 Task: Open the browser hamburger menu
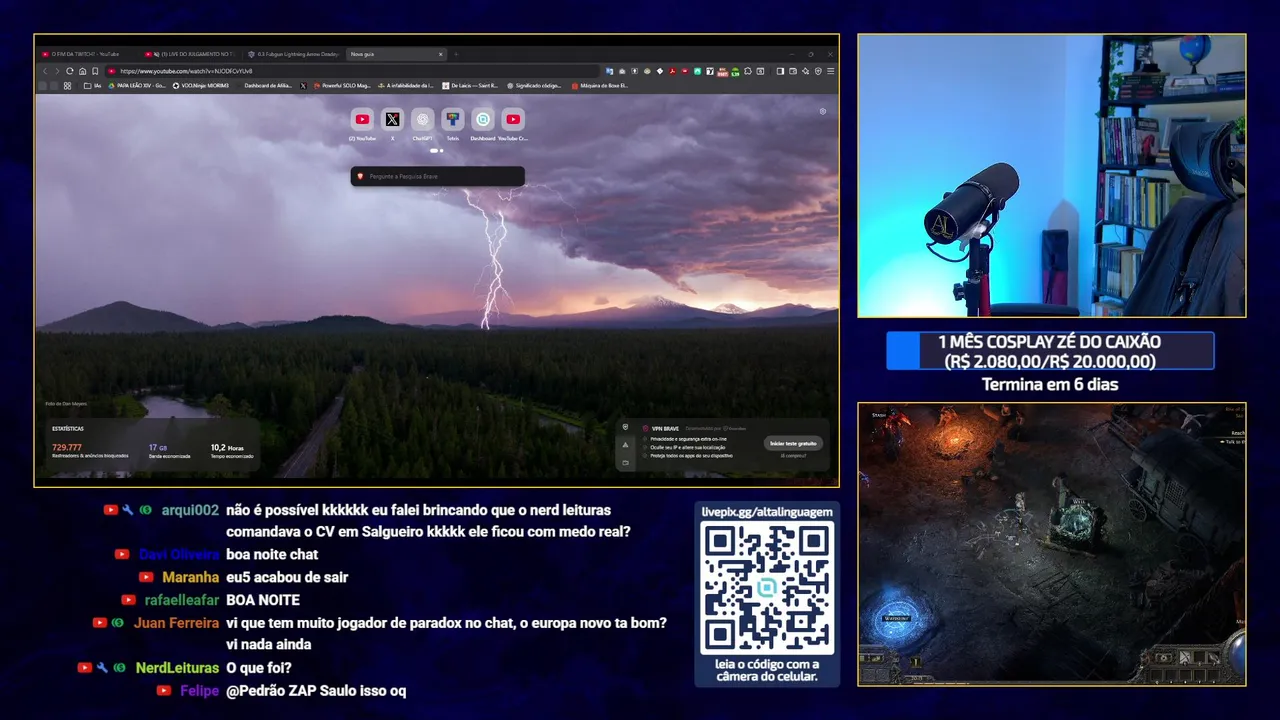click(x=831, y=71)
